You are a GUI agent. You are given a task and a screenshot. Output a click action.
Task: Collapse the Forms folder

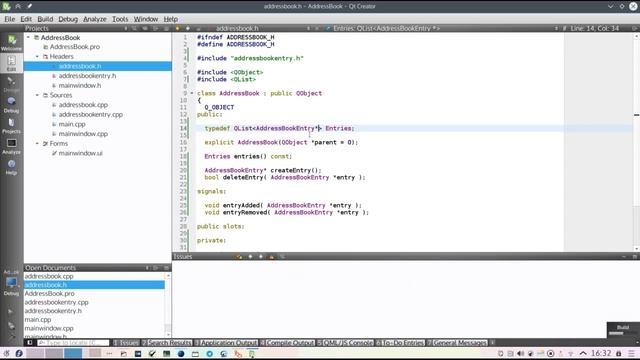tap(37, 143)
